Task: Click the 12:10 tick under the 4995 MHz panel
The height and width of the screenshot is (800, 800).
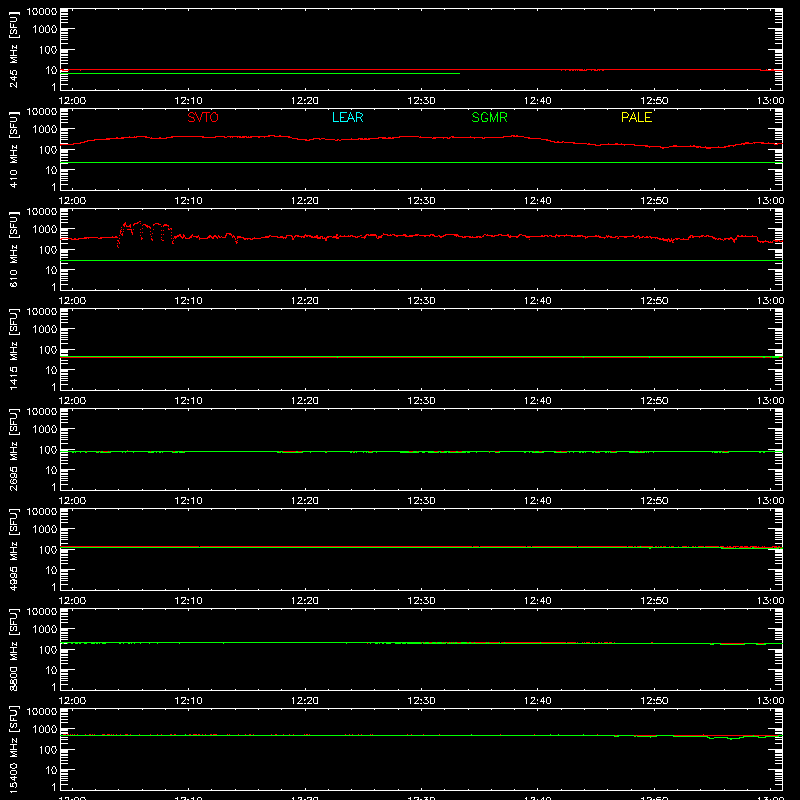Action: (188, 601)
